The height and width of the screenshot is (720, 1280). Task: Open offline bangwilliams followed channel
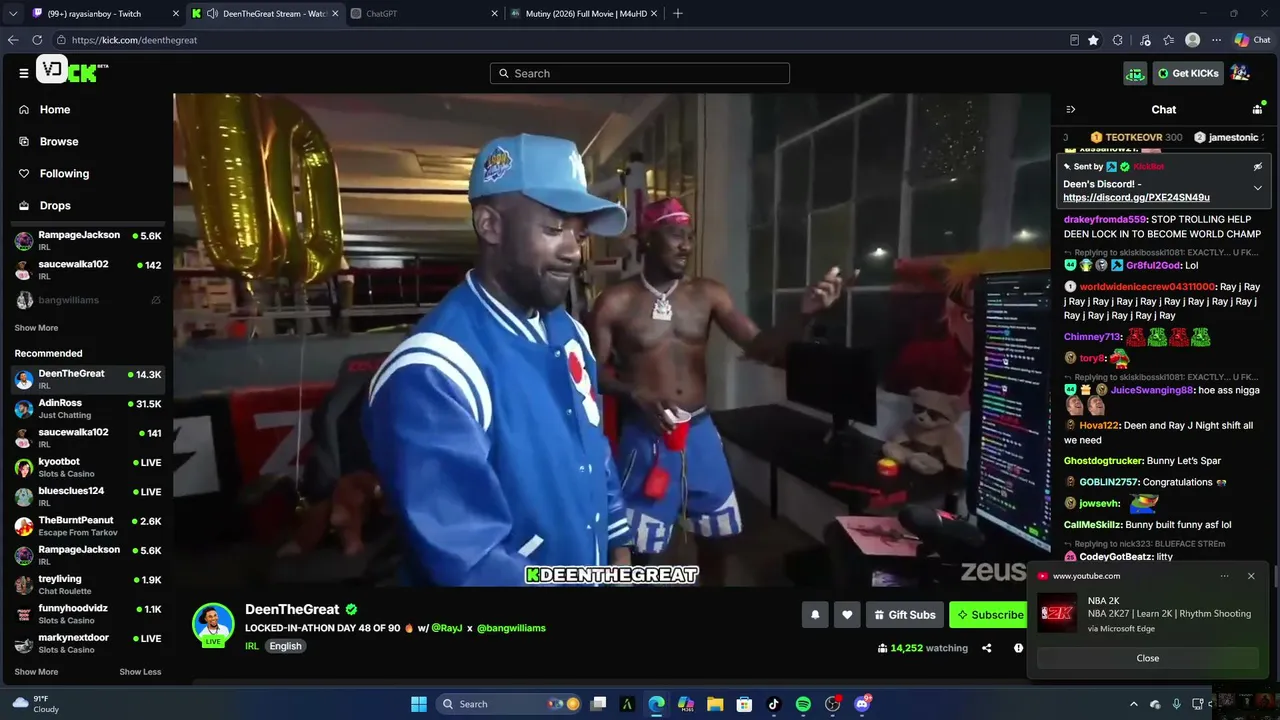88,300
